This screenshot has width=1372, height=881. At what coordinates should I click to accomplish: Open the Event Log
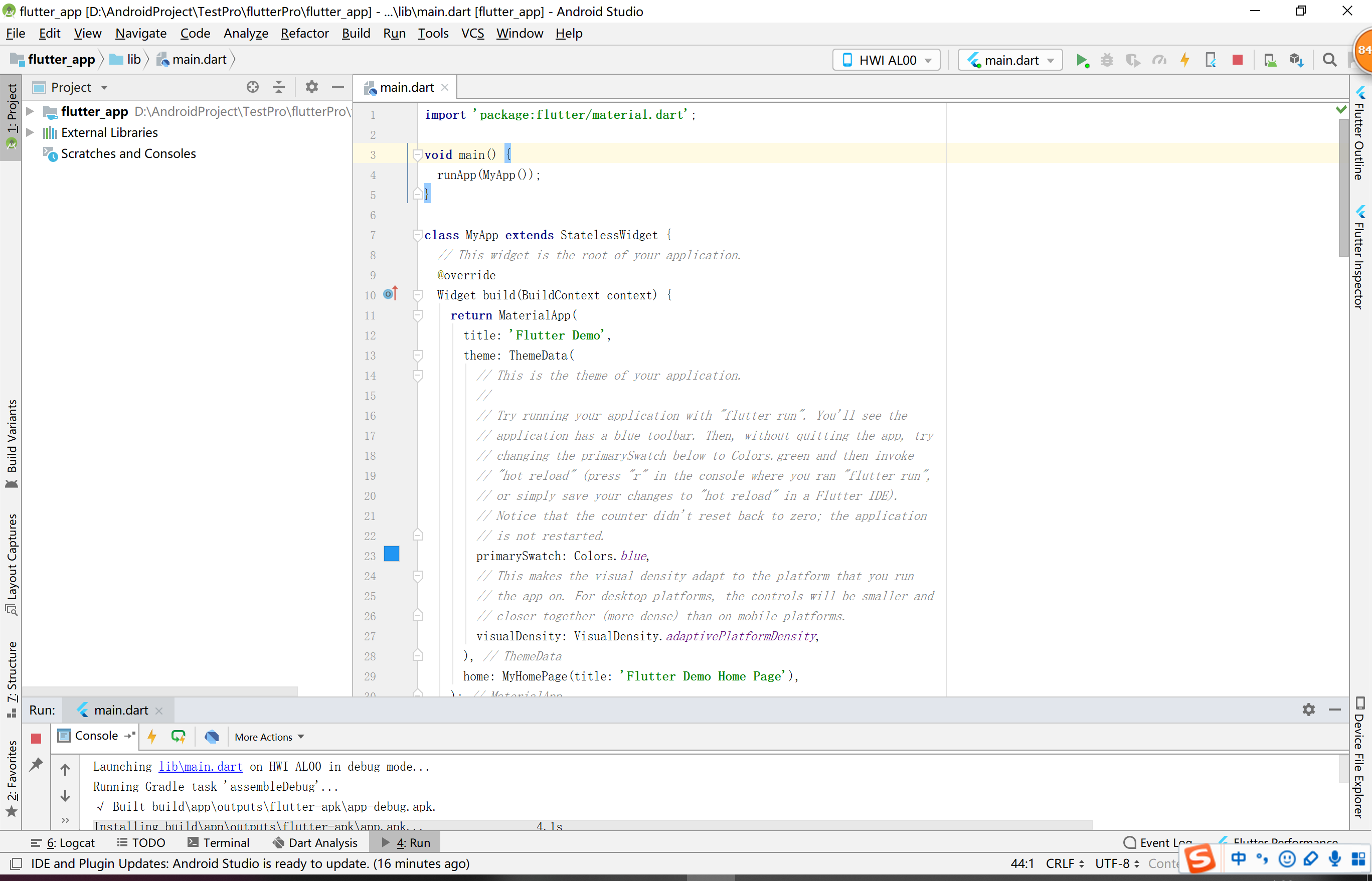point(1158,843)
